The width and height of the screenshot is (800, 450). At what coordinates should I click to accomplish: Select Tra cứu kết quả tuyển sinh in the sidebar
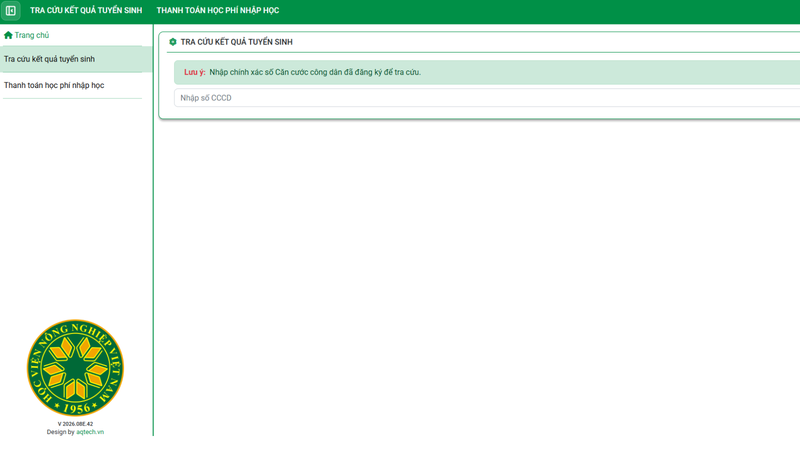tap(76, 59)
